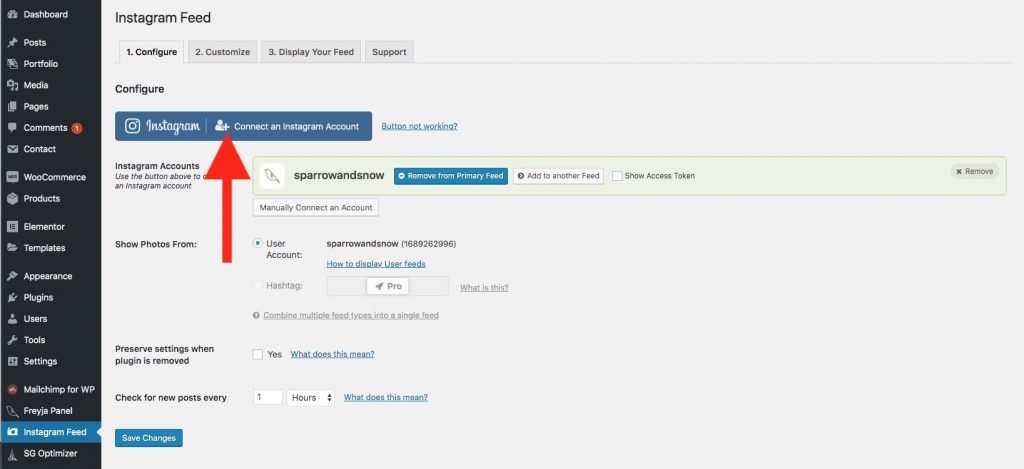Click the disabled Hashtag input field

coord(388,286)
